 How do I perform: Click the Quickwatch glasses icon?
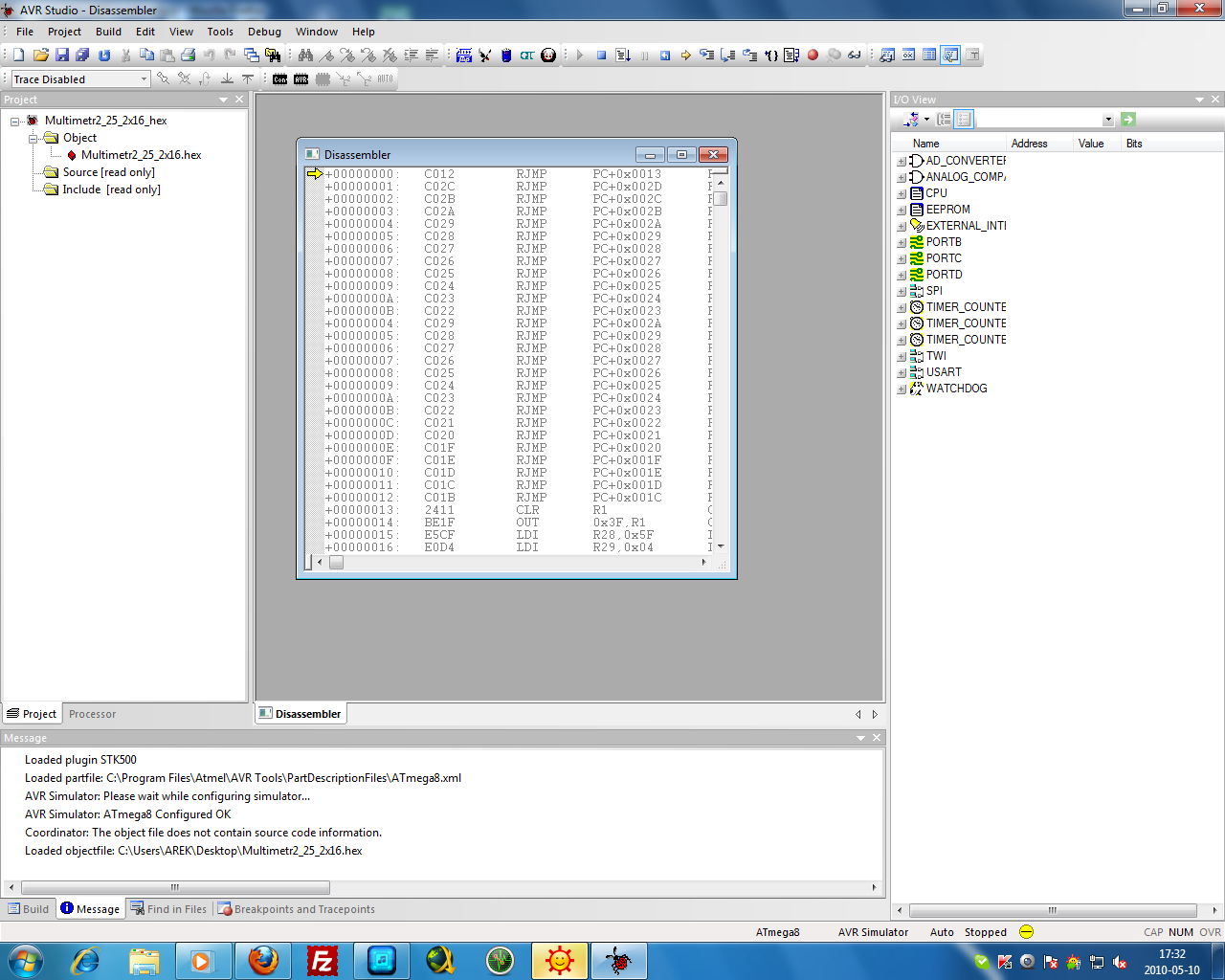(x=855, y=56)
